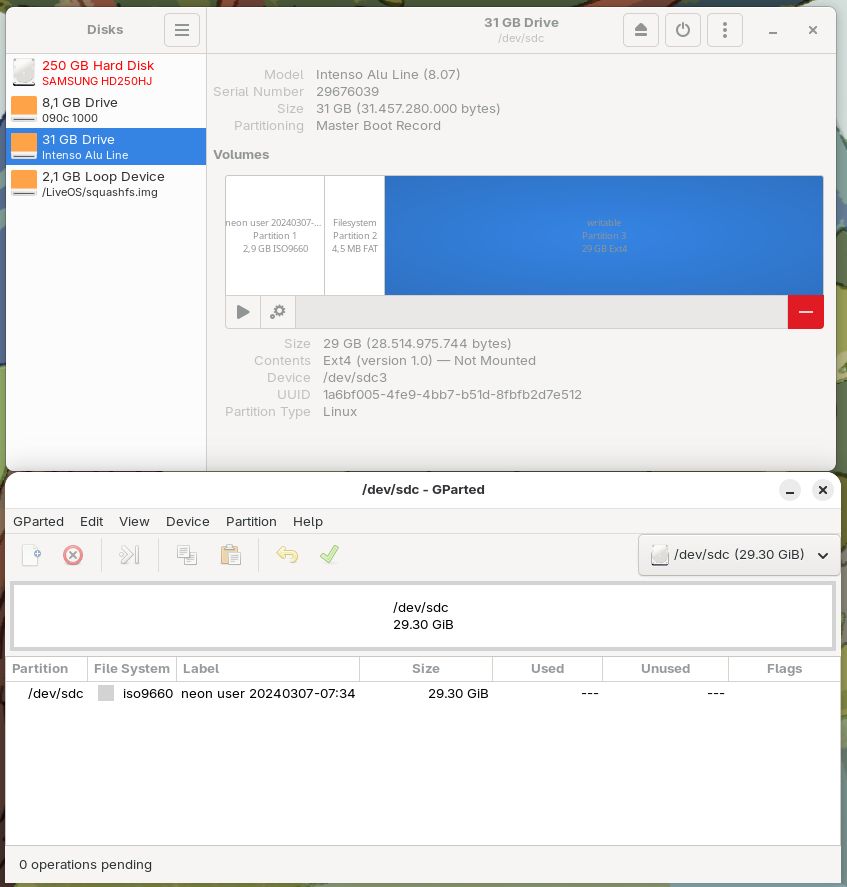Click 0 operations pending status
The height and width of the screenshot is (887, 847).
pos(85,864)
